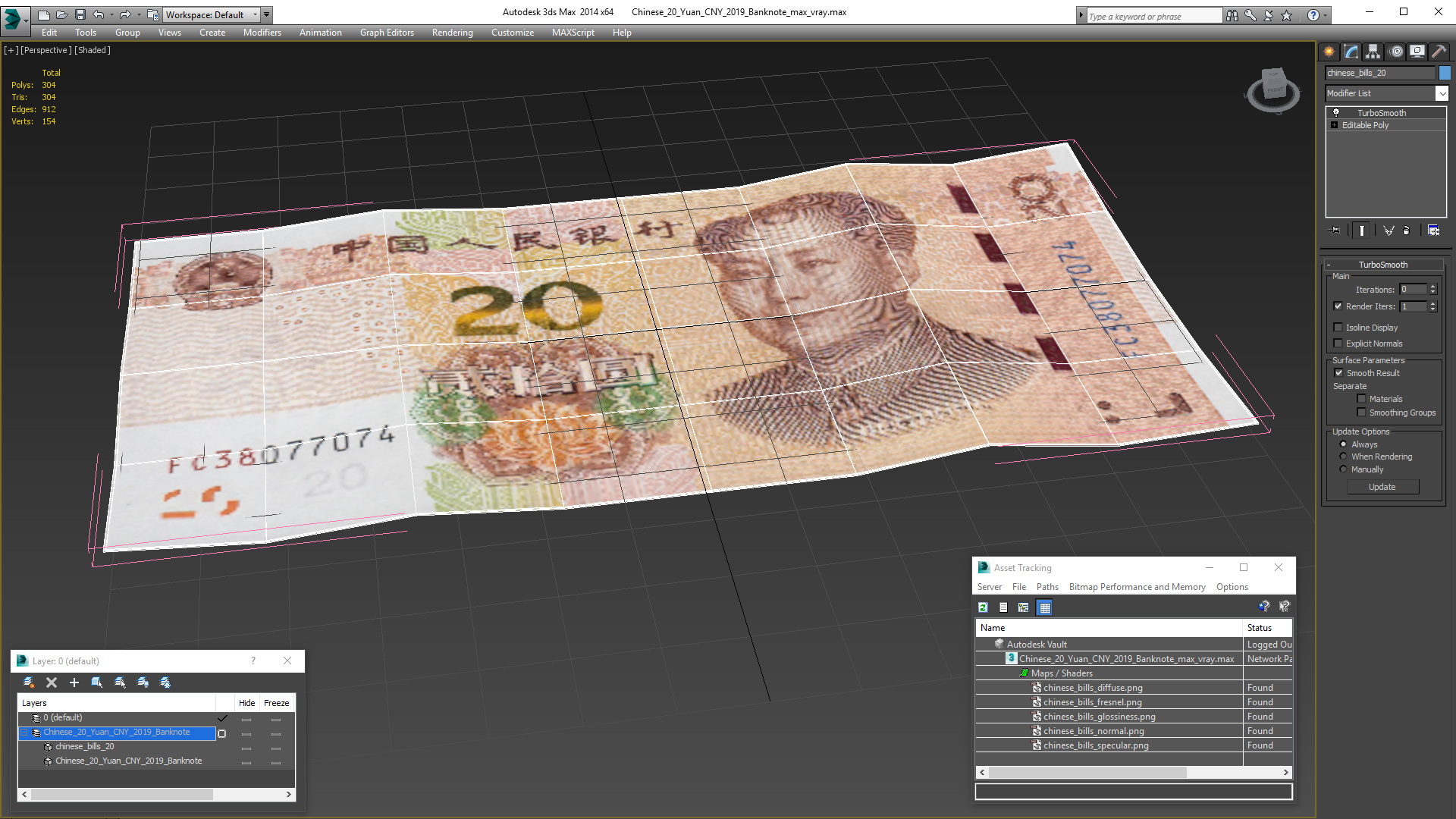Open Asset Tracking Paths menu
This screenshot has width=1456, height=819.
point(1047,587)
